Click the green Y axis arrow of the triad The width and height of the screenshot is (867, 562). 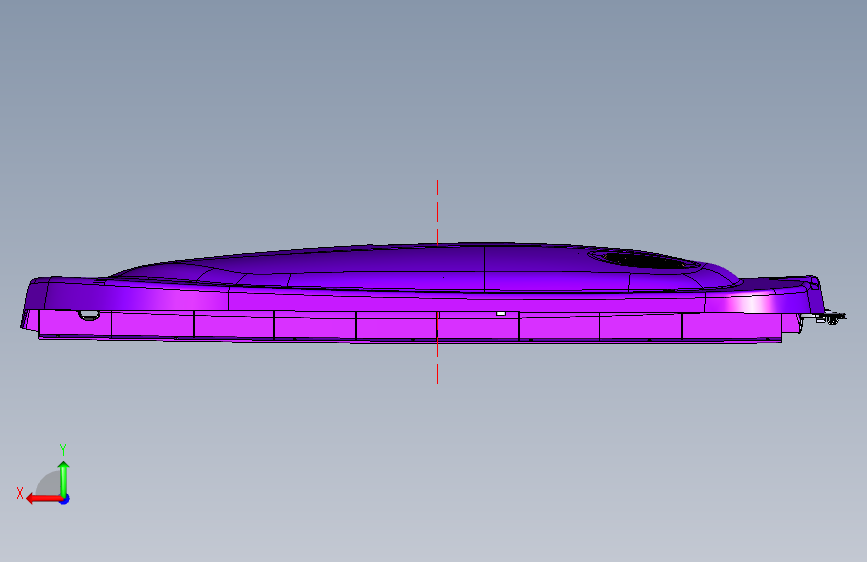64,479
